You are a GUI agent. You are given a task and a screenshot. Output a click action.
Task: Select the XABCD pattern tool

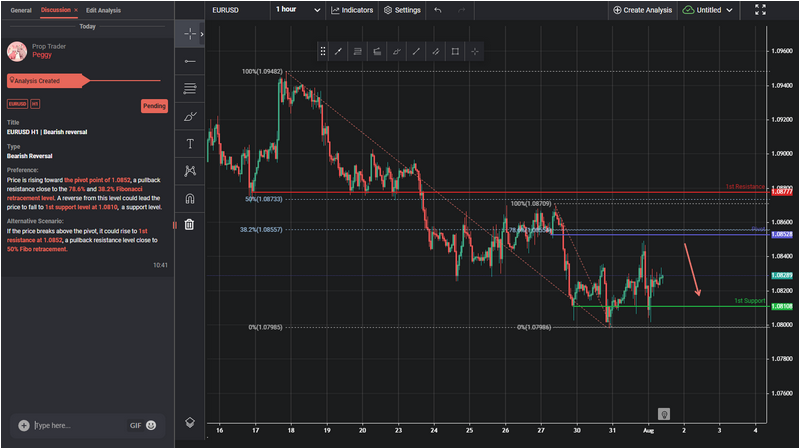tap(190, 171)
